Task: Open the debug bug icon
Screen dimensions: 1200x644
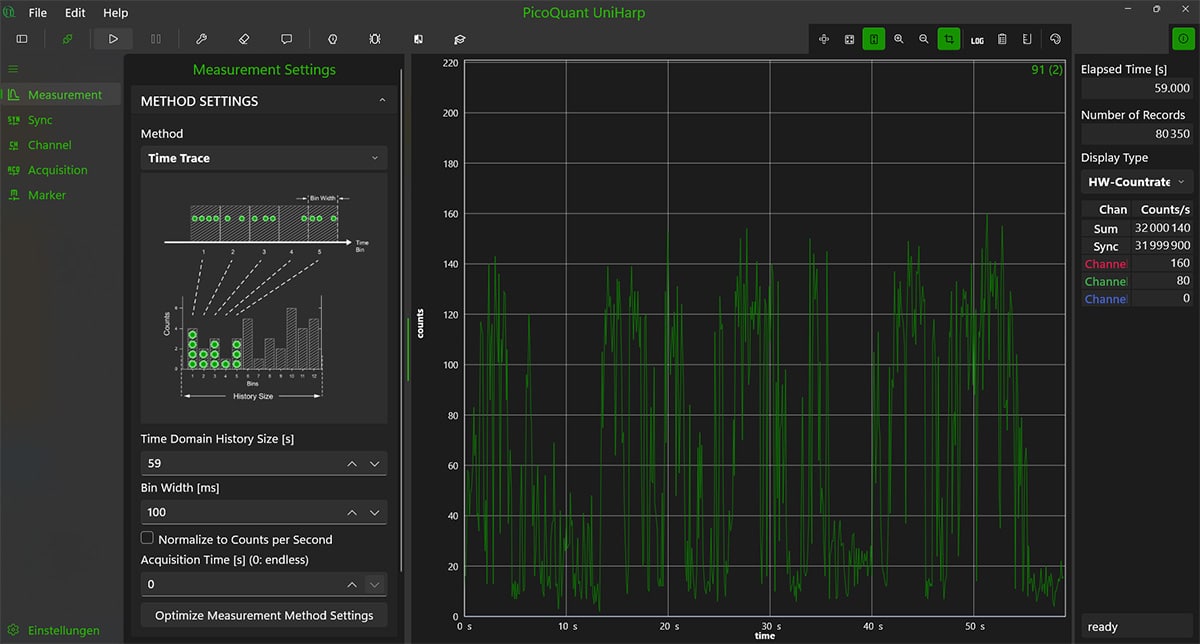Action: coord(374,39)
